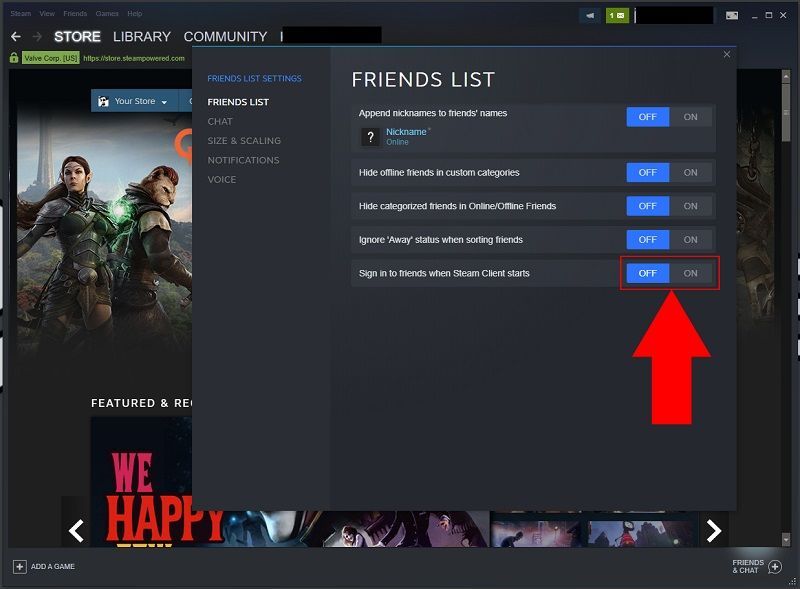Turn ON Ignore 'Away' status when sorting
The height and width of the screenshot is (589, 800).
[690, 239]
